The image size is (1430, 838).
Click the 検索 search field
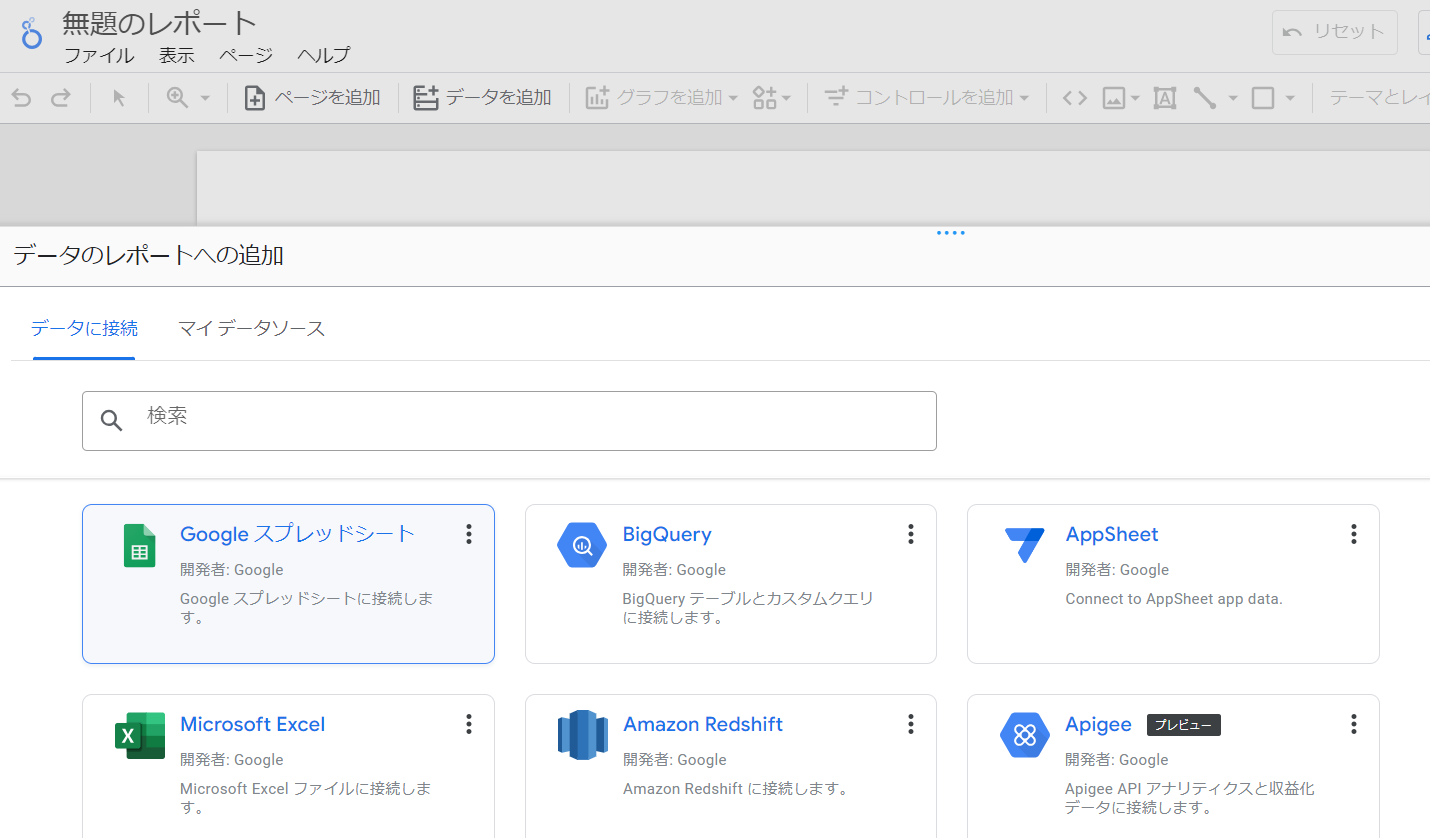pos(509,420)
